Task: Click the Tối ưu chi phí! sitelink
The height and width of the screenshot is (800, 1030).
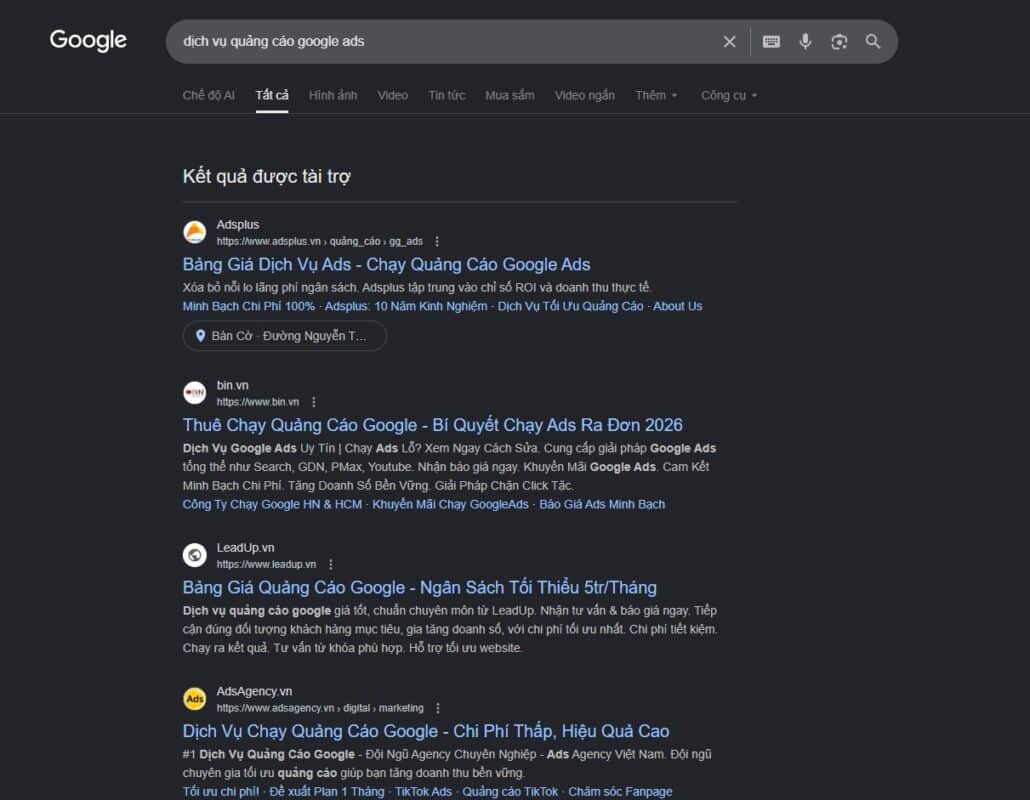Action: (221, 791)
